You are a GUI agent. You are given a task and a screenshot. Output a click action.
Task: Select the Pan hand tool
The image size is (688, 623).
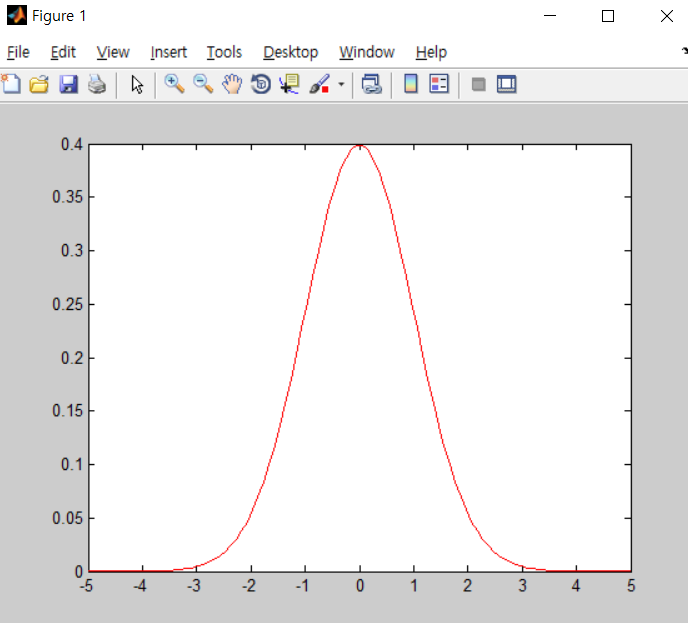pos(232,84)
